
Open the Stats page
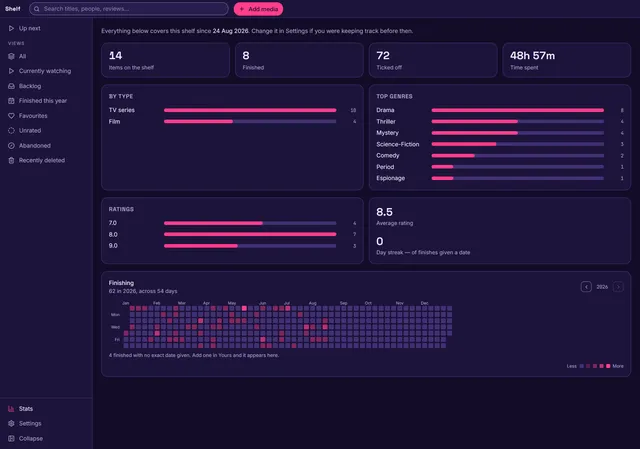coord(46,409)
